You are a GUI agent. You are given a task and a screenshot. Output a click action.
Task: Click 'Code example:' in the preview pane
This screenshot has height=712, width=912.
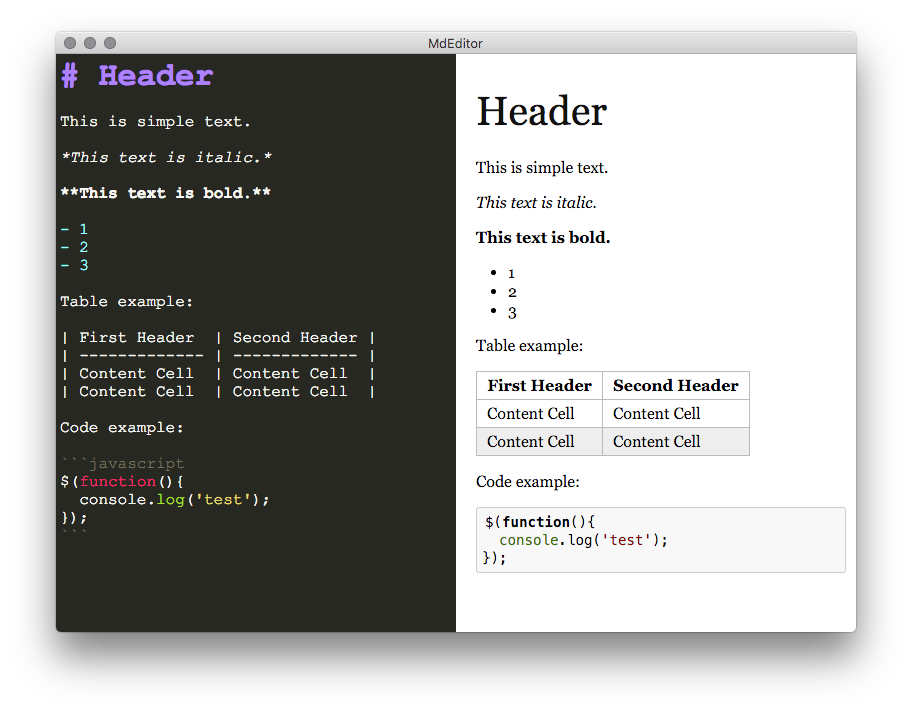(528, 482)
